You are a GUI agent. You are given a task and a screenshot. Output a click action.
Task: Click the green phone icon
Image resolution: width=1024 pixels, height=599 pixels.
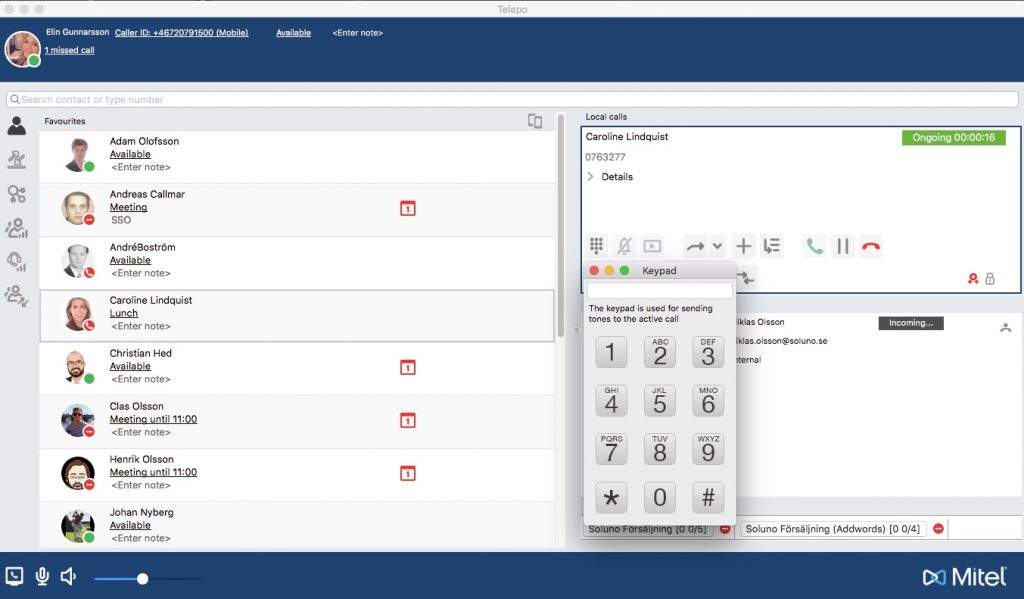(814, 246)
